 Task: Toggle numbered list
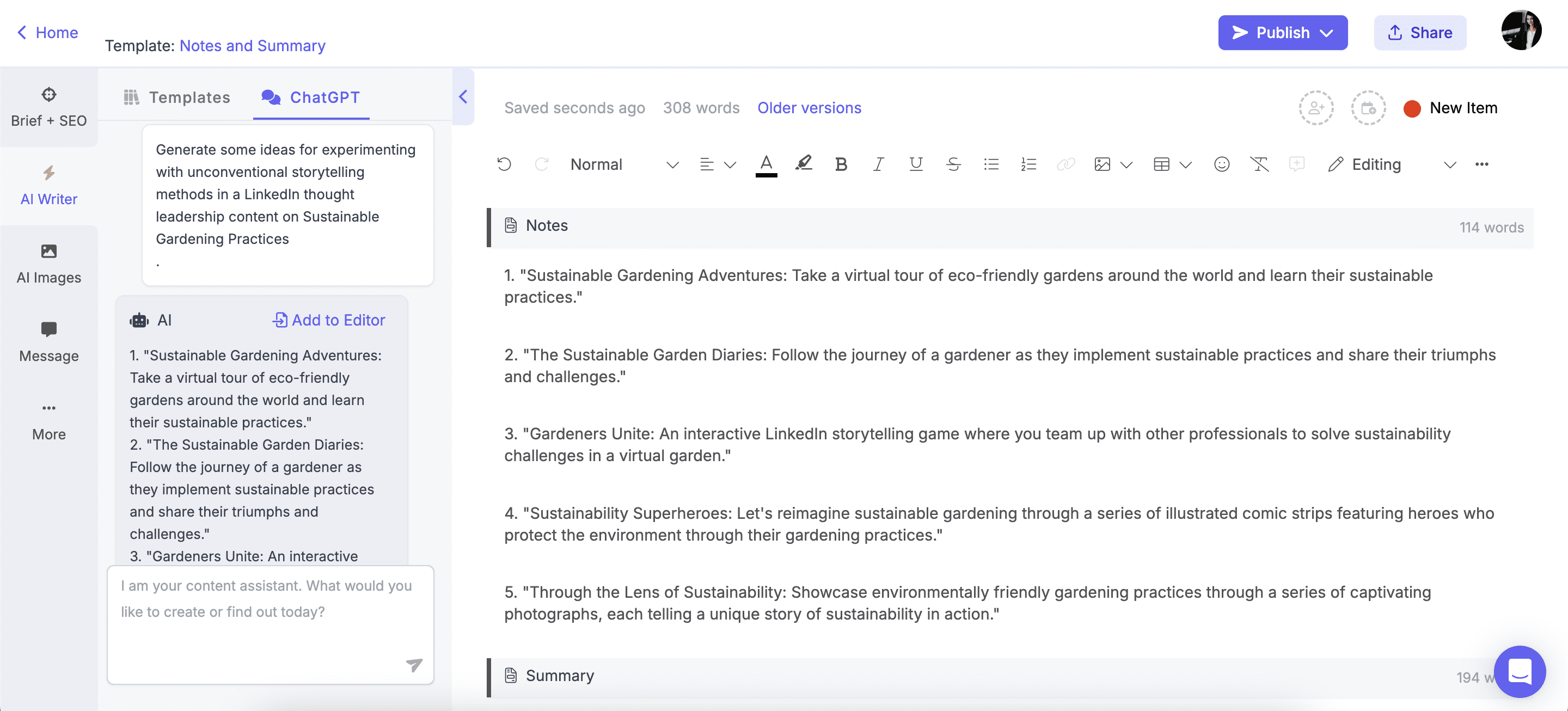coord(1028,164)
